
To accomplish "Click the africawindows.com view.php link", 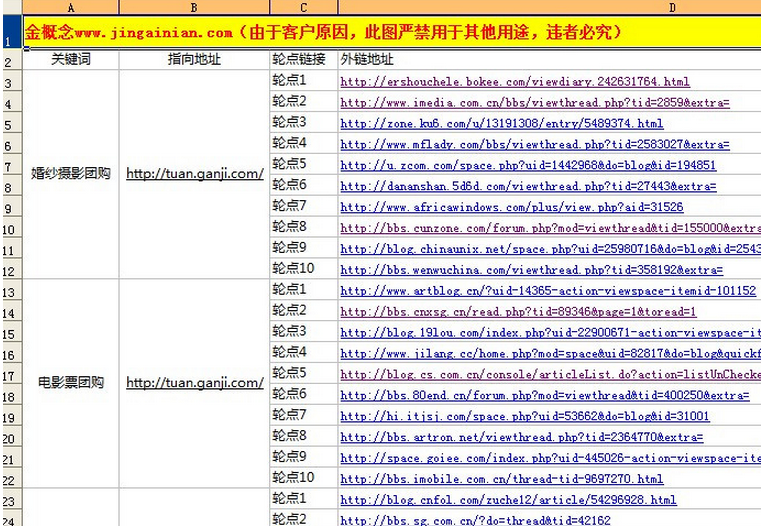I will pyautogui.click(x=512, y=207).
